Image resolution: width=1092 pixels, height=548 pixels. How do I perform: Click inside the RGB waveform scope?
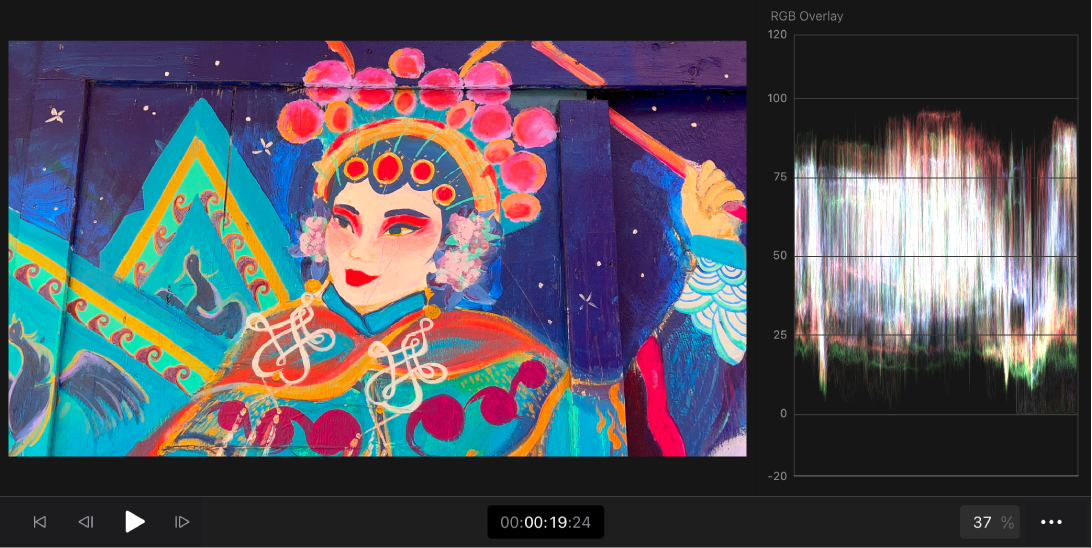point(935,256)
